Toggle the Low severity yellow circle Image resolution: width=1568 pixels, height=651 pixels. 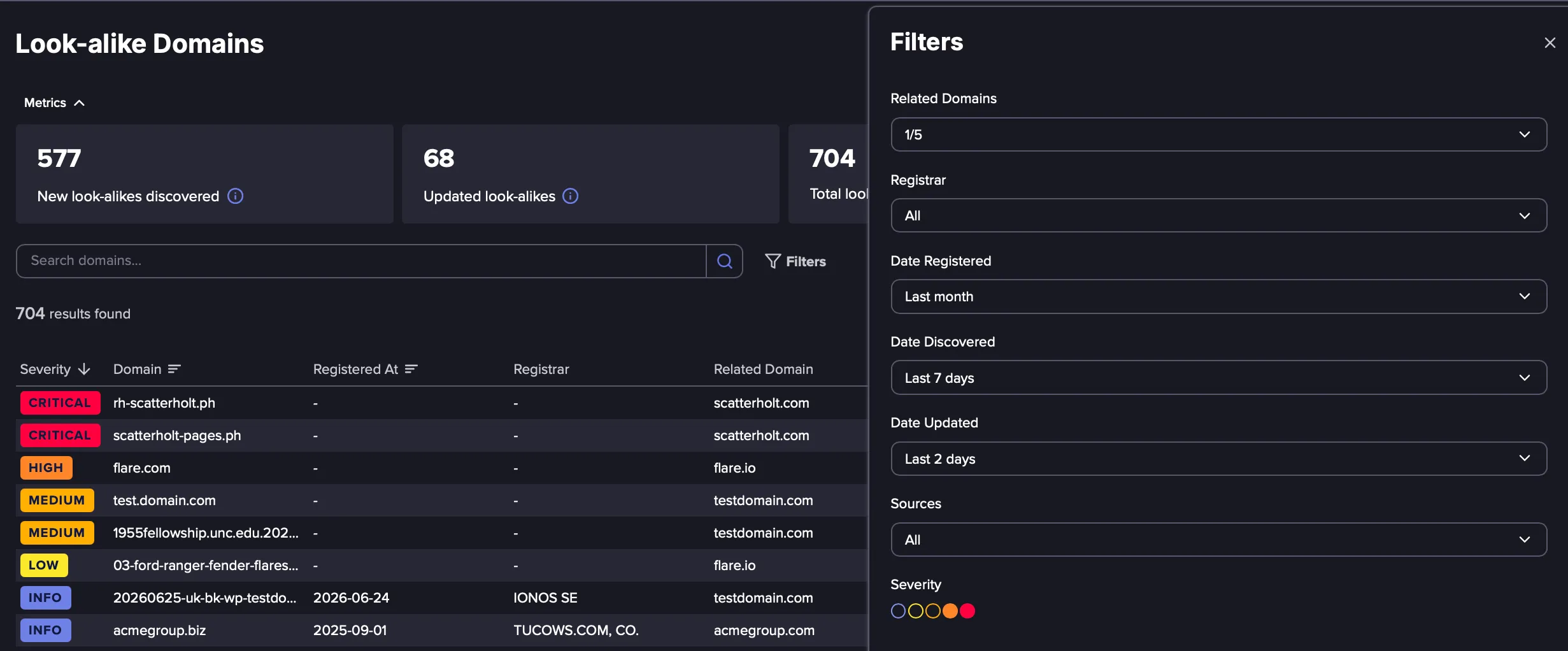(915, 612)
